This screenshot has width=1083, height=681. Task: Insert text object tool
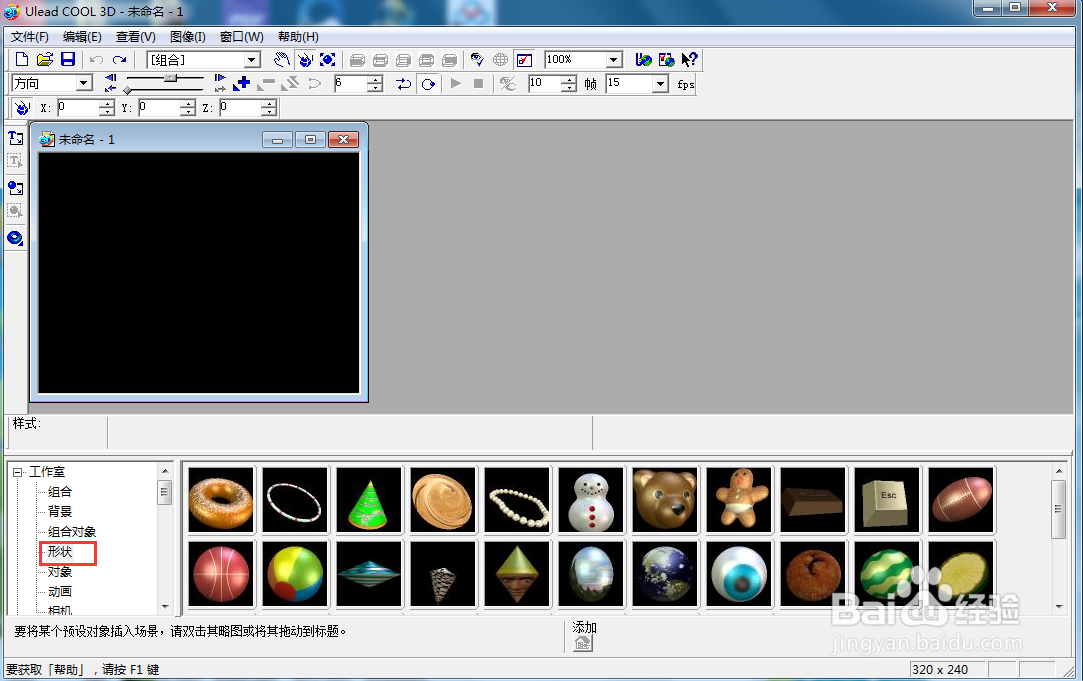(15, 138)
